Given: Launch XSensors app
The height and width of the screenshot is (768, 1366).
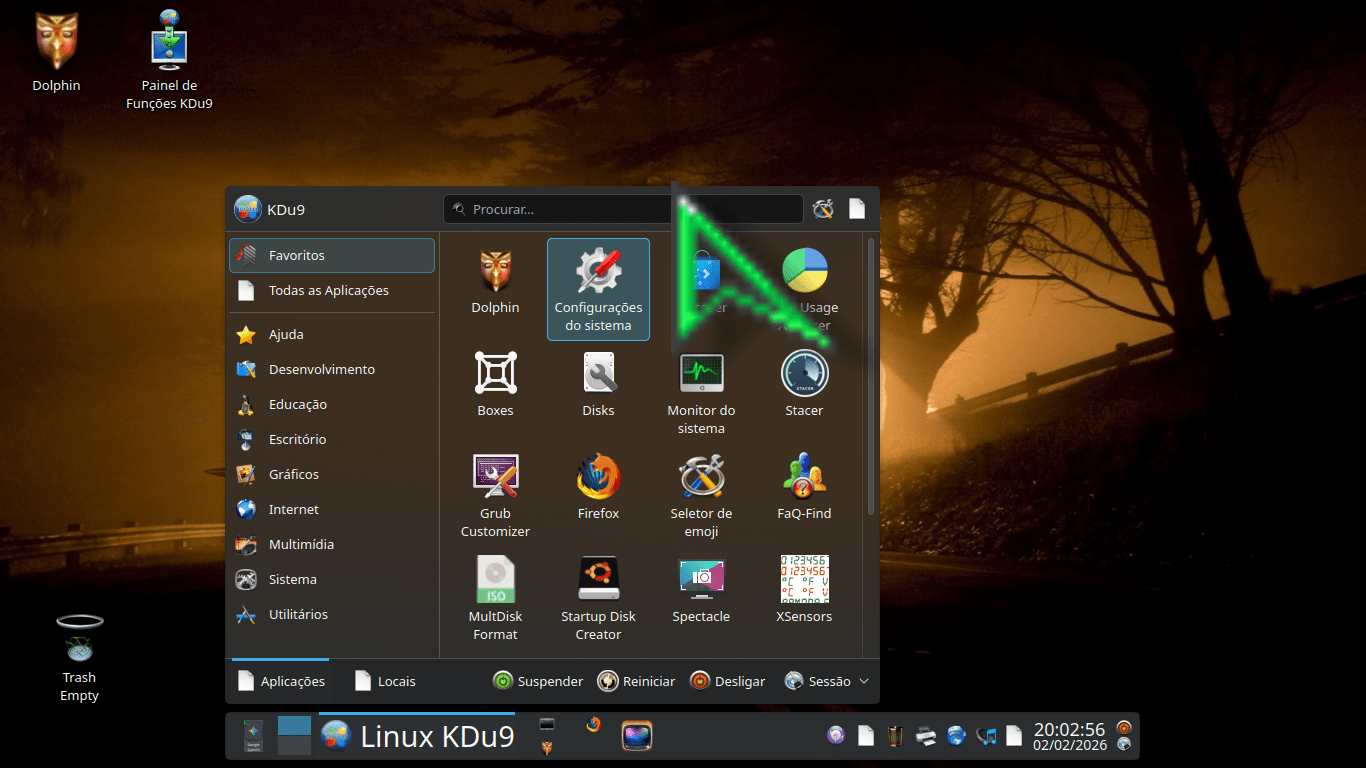Looking at the screenshot, I should click(x=804, y=591).
